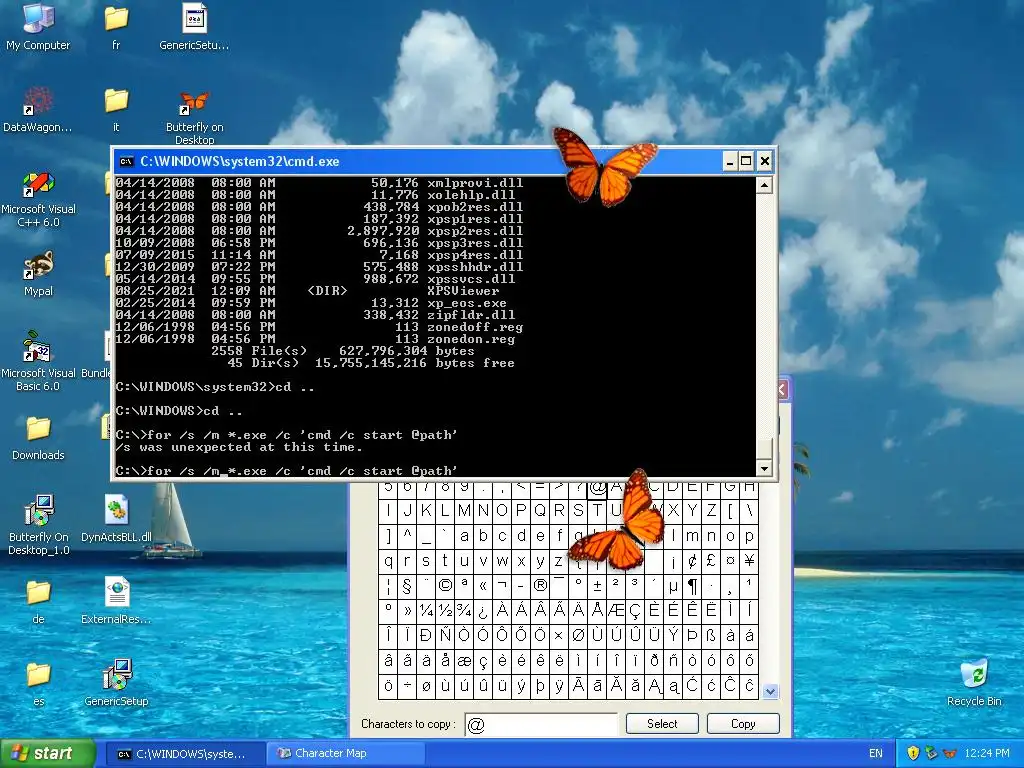This screenshot has width=1024, height=768.
Task: Click the Characters to copy field
Action: (541, 724)
